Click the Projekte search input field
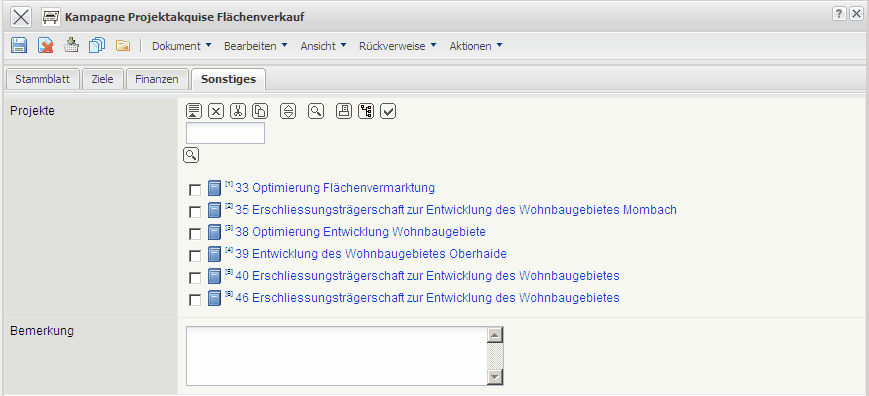 pos(225,133)
